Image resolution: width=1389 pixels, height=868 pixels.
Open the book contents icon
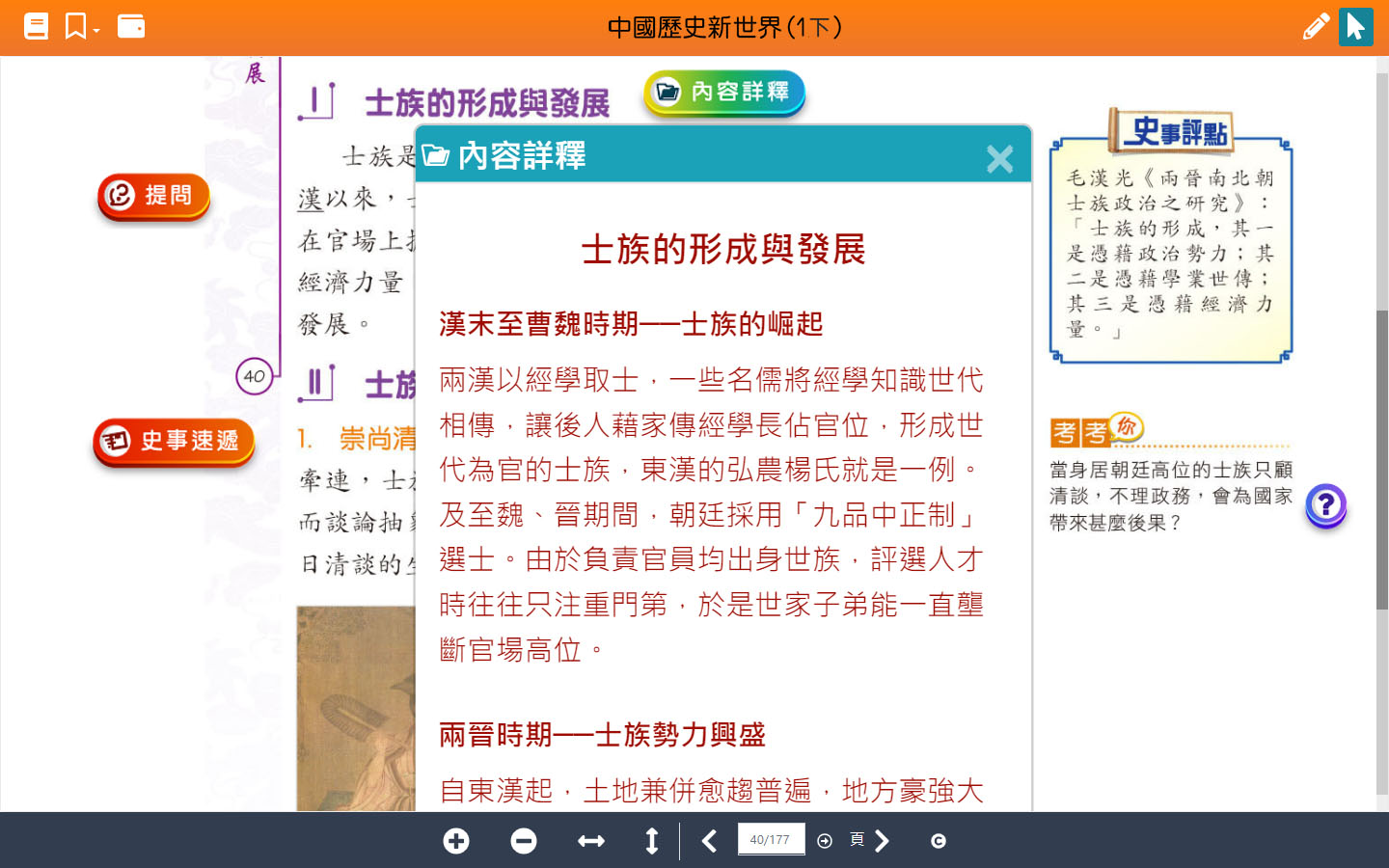coord(36,26)
